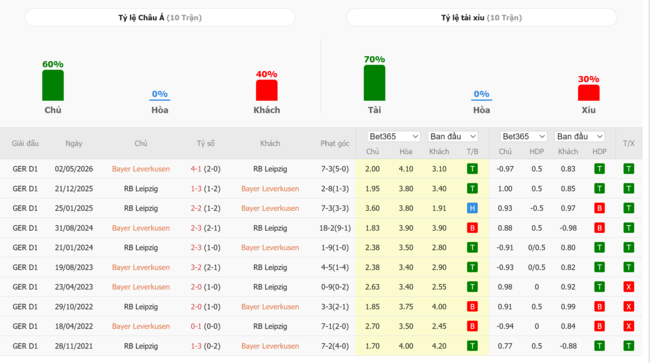Open the Ban đầu dropdown beside the first Bet365
The width and height of the screenshot is (650, 363).
click(x=453, y=136)
